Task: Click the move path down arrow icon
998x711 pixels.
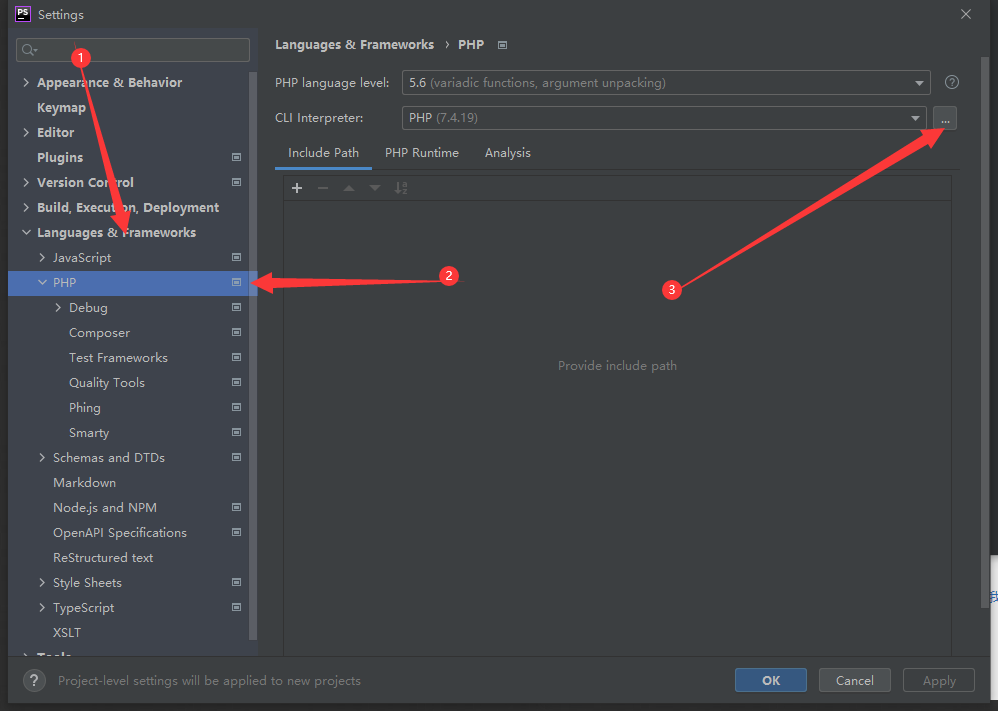Action: click(x=375, y=188)
